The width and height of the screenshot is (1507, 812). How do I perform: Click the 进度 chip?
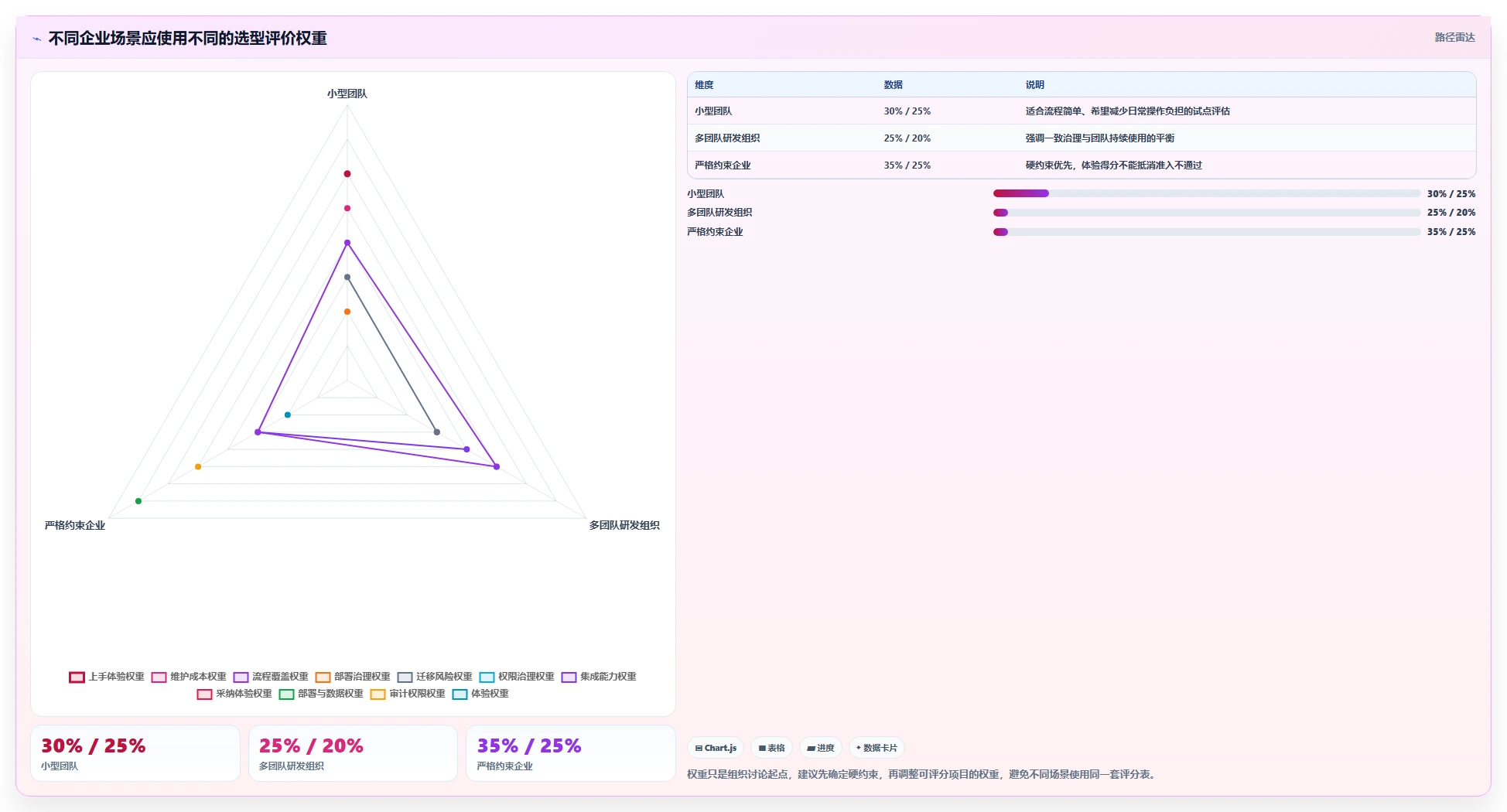coord(821,748)
